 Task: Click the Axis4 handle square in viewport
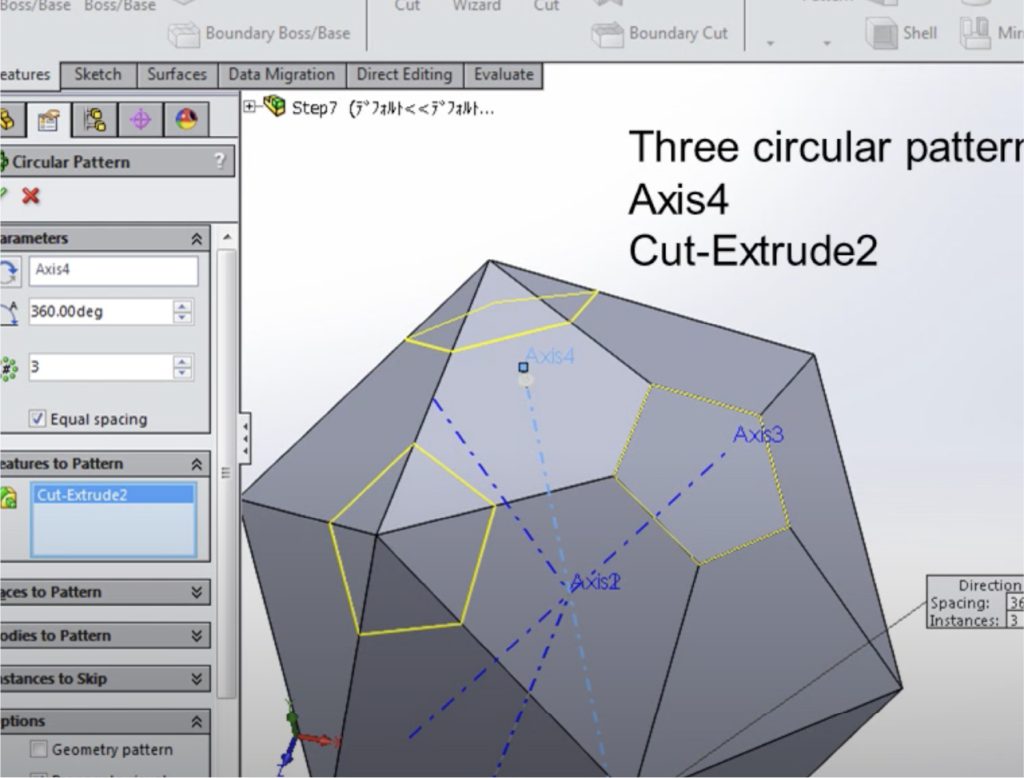523,367
